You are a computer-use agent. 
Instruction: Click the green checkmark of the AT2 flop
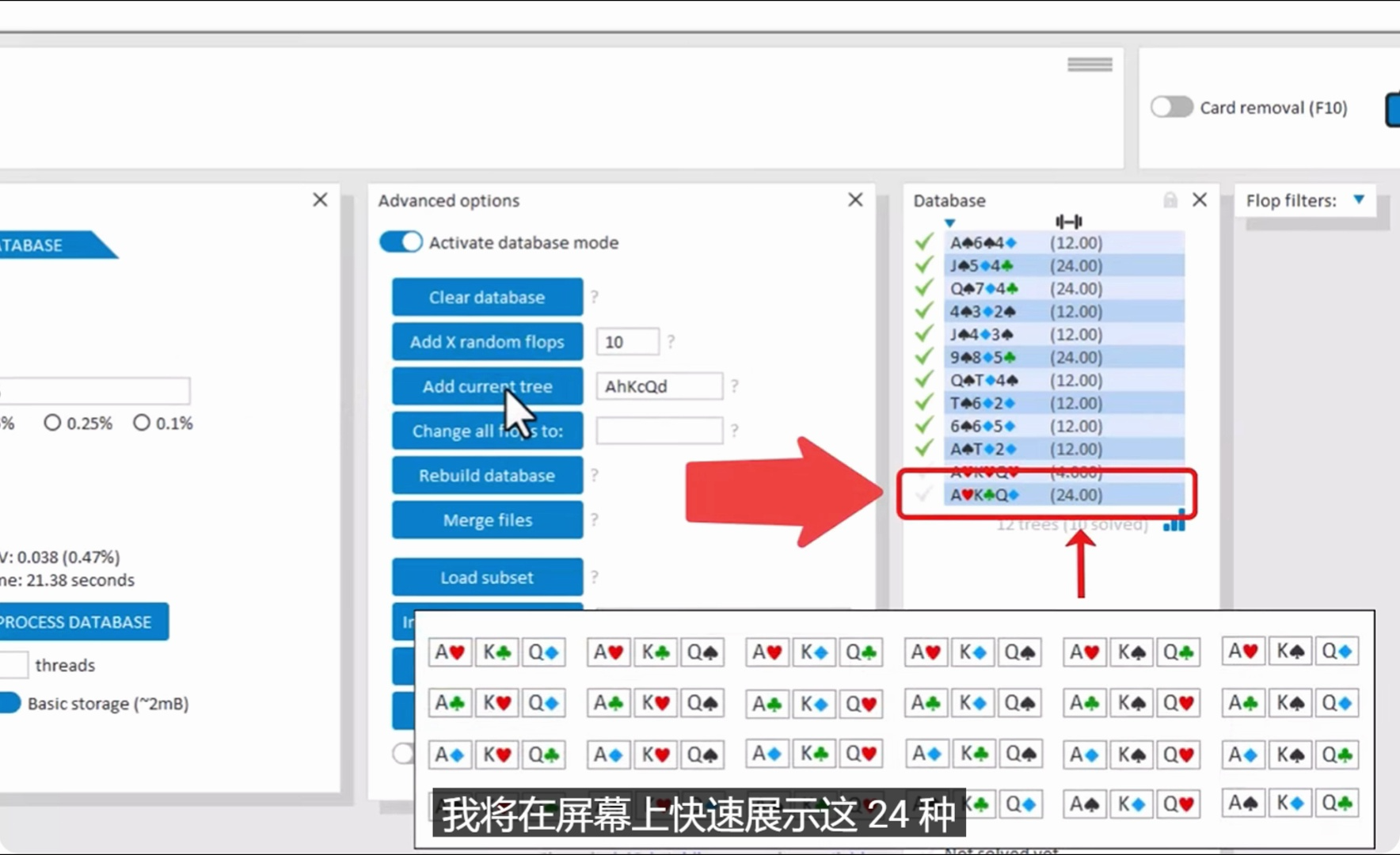pyautogui.click(x=923, y=448)
